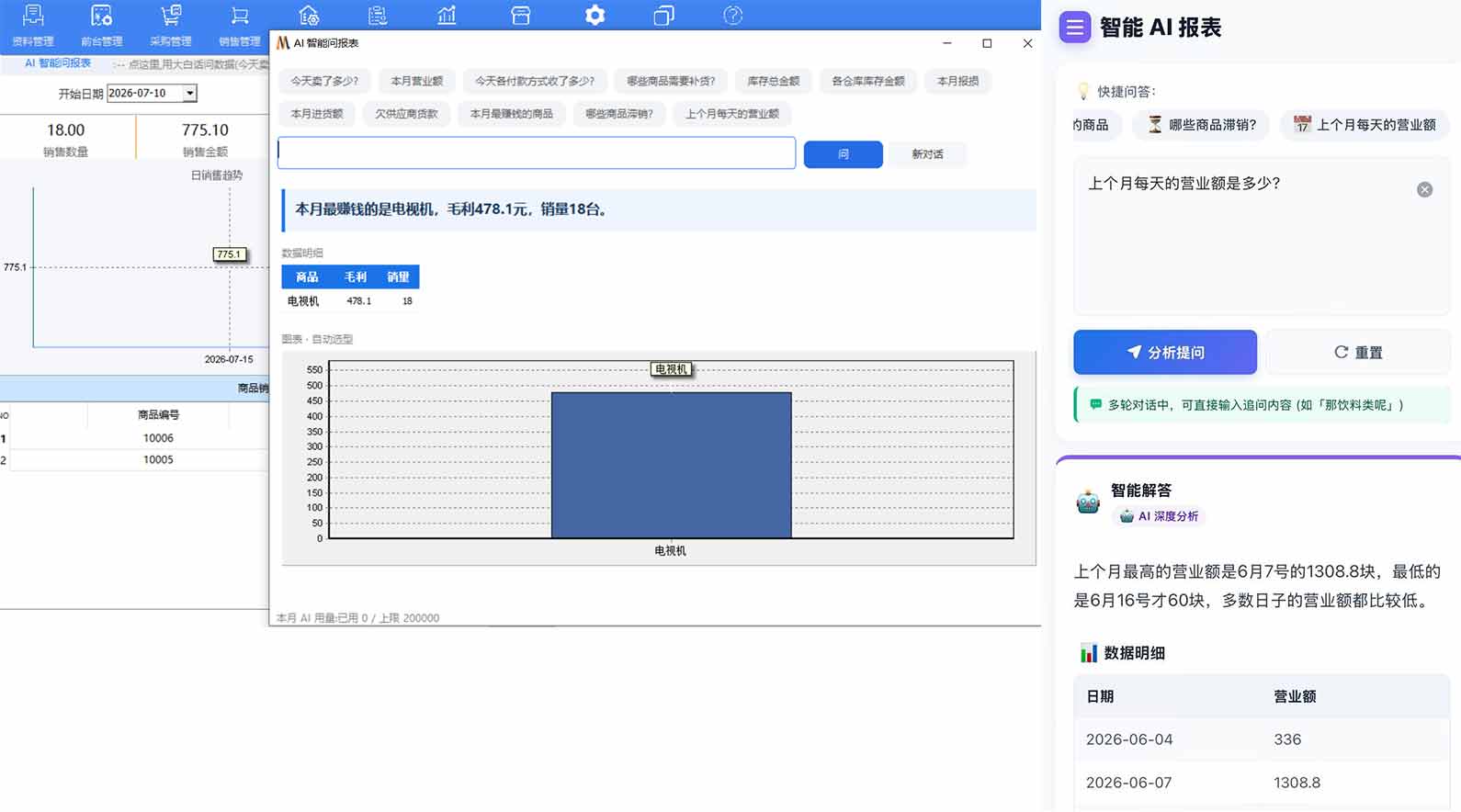
Task: Click the 日期 column header
Action: [x=1100, y=696]
